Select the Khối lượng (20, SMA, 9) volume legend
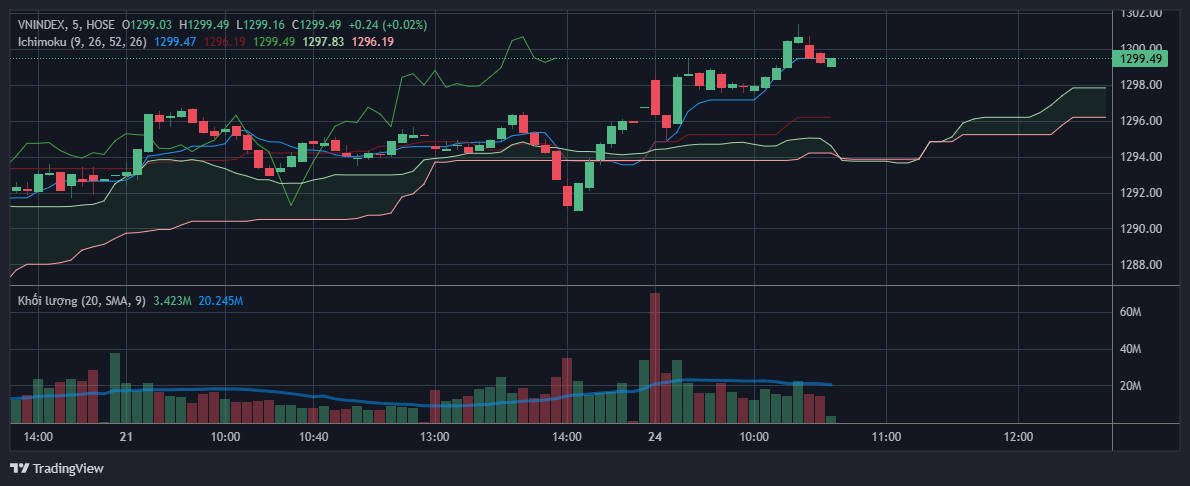The image size is (1190, 486). [80, 300]
